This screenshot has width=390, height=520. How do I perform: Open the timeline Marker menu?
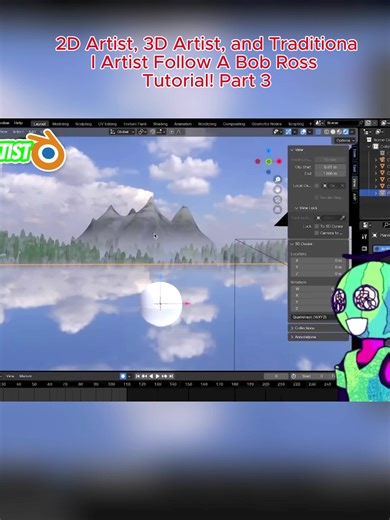click(x=25, y=376)
